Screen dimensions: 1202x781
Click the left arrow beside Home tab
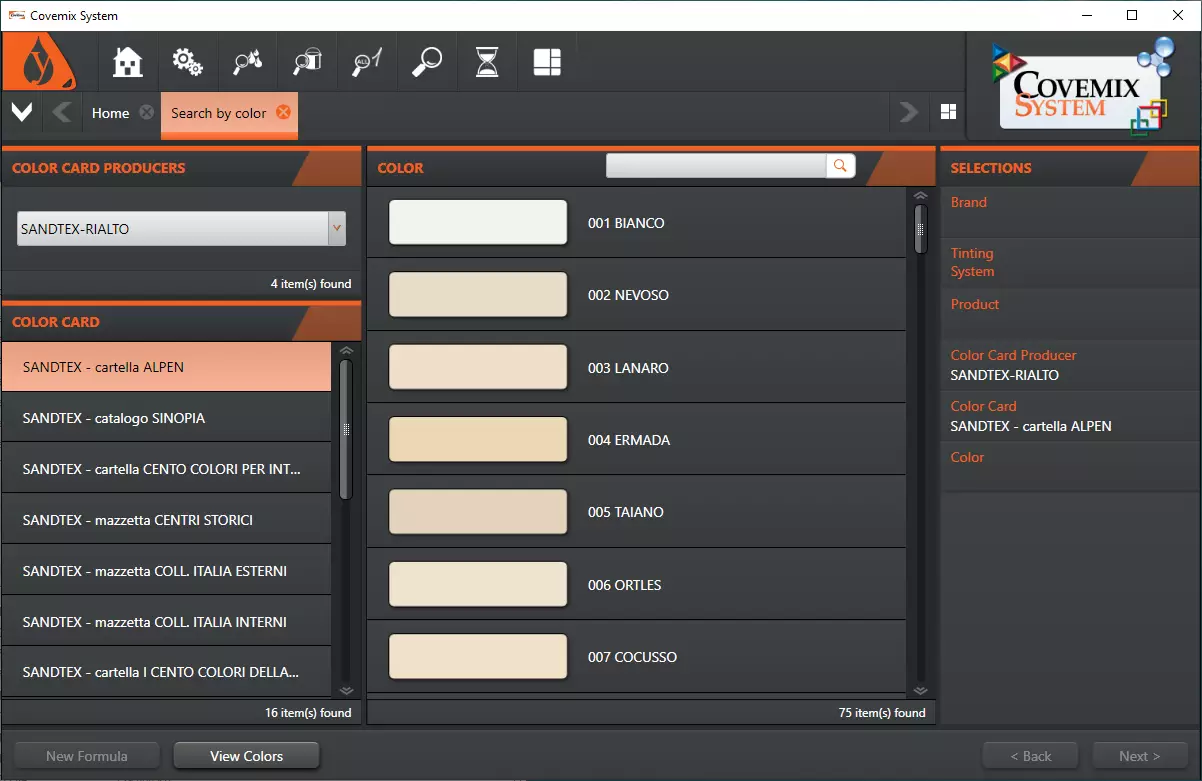[x=61, y=113]
